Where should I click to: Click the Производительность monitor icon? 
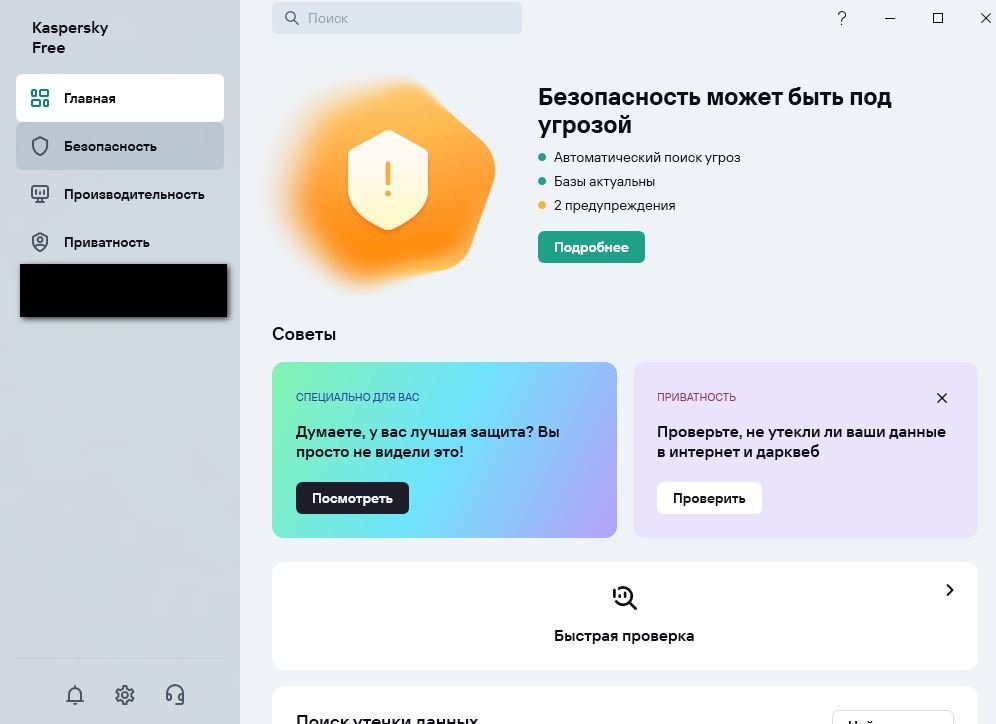tap(40, 194)
